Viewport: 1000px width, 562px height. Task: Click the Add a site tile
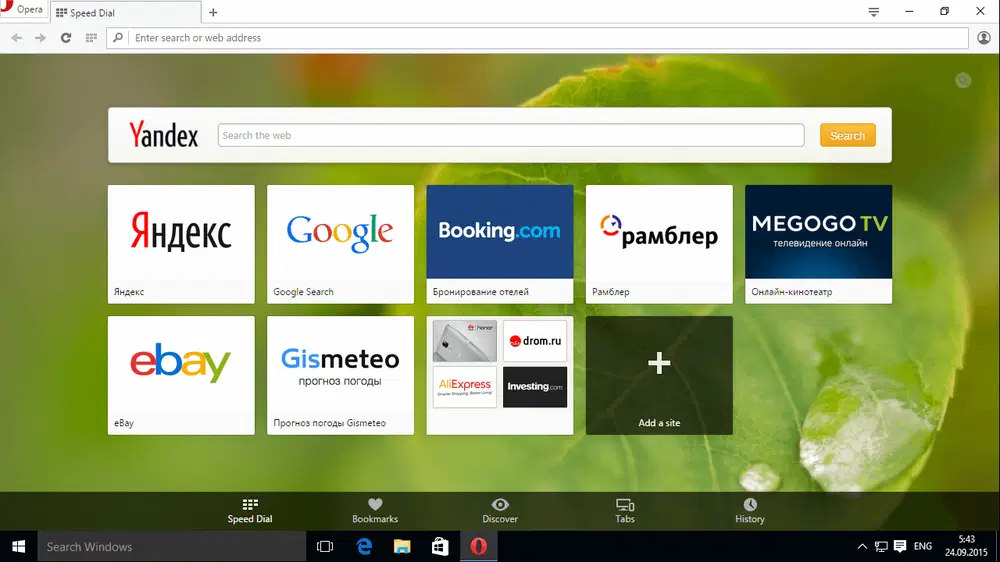tap(659, 375)
